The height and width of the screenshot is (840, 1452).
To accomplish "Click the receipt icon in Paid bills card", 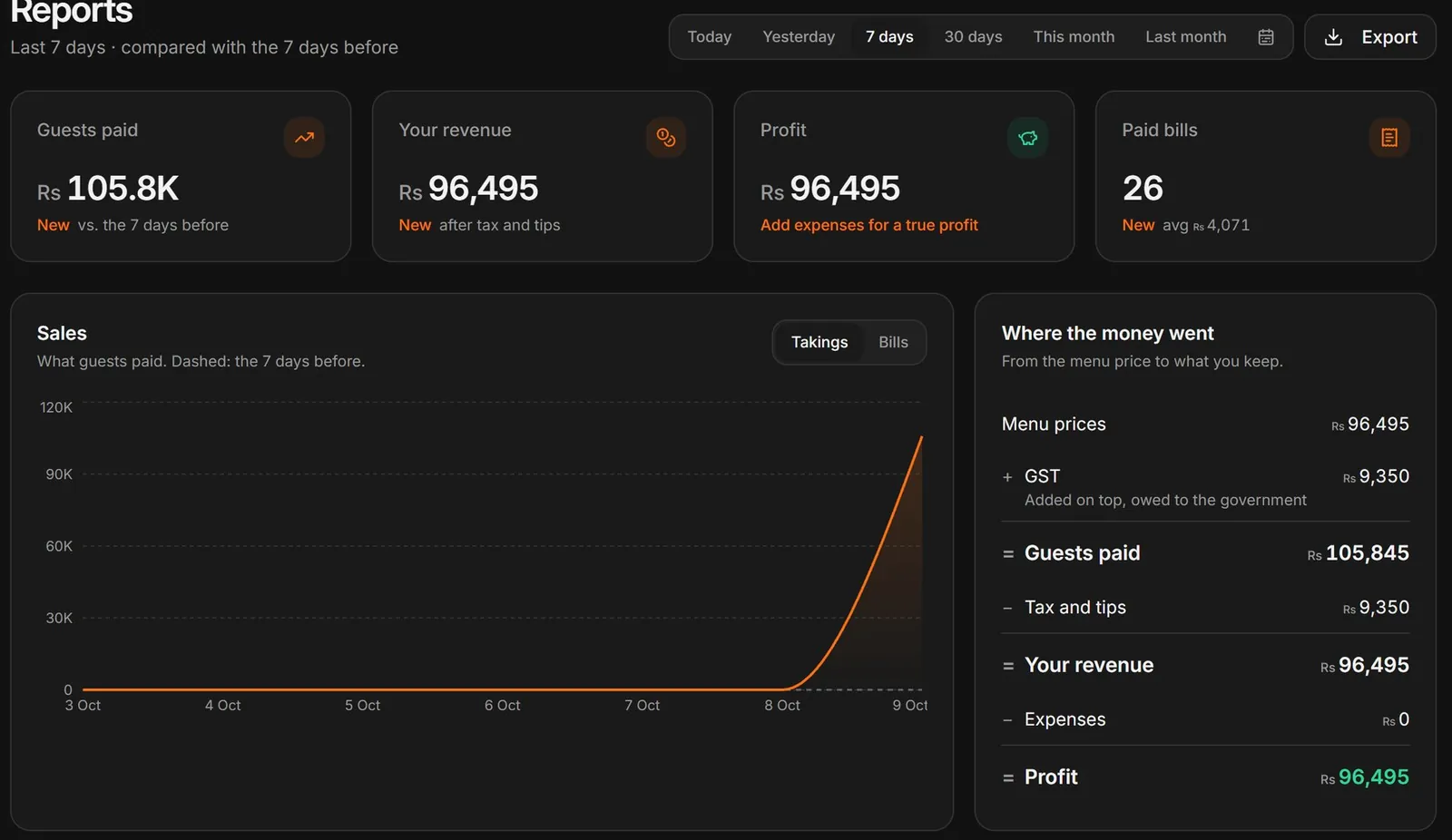I will tap(1389, 138).
